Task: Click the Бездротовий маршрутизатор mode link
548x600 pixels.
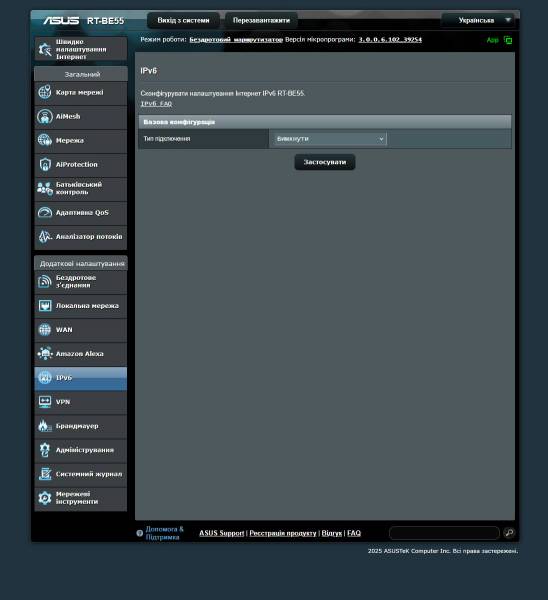Action: (x=236, y=40)
